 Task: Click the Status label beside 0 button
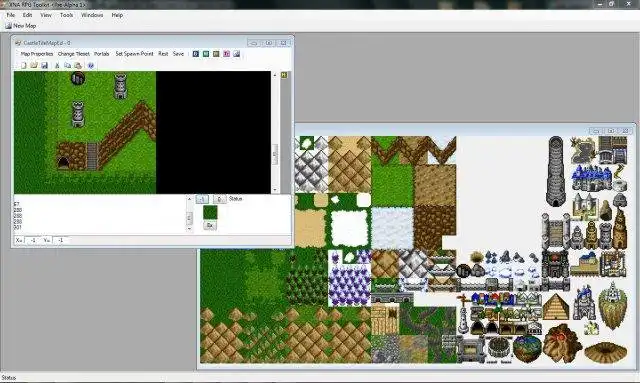[236, 199]
